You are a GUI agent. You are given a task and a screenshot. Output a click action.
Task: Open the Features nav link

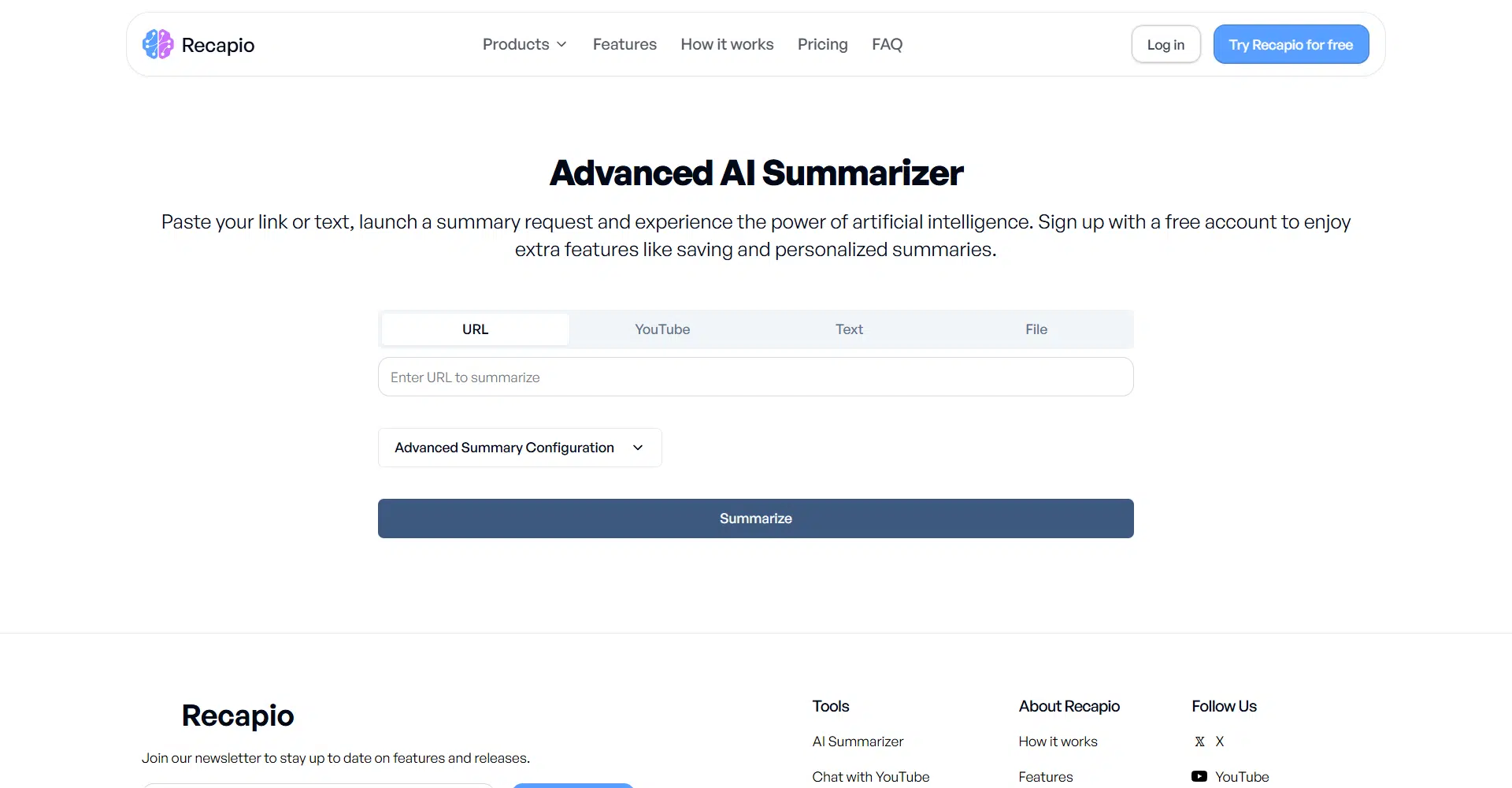(x=624, y=45)
